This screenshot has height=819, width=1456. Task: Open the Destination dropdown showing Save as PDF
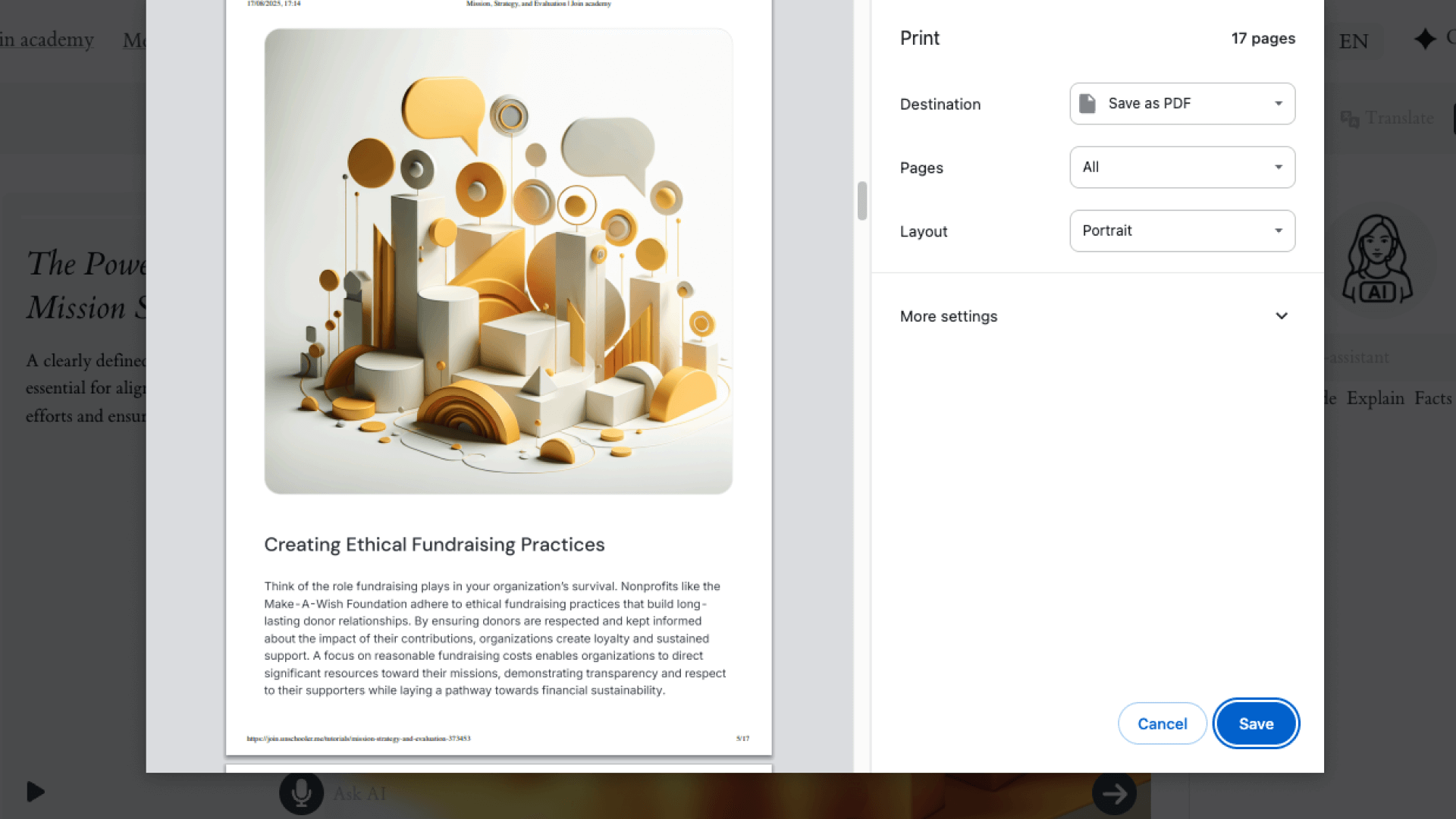point(1182,104)
